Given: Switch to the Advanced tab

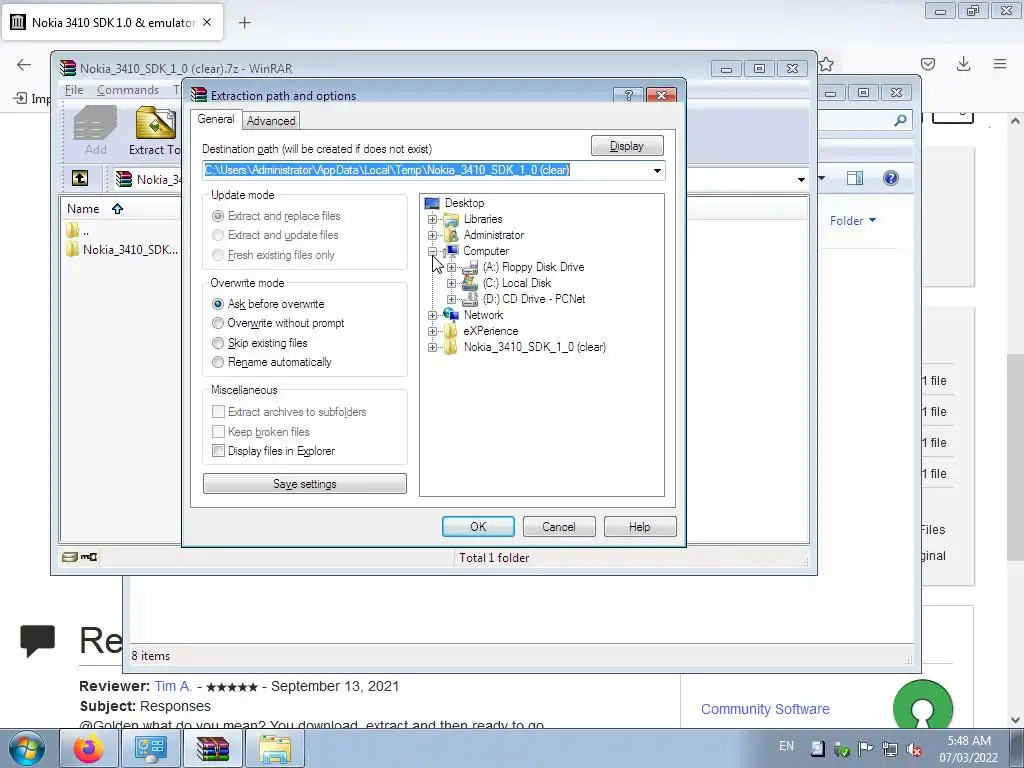Looking at the screenshot, I should click(270, 121).
